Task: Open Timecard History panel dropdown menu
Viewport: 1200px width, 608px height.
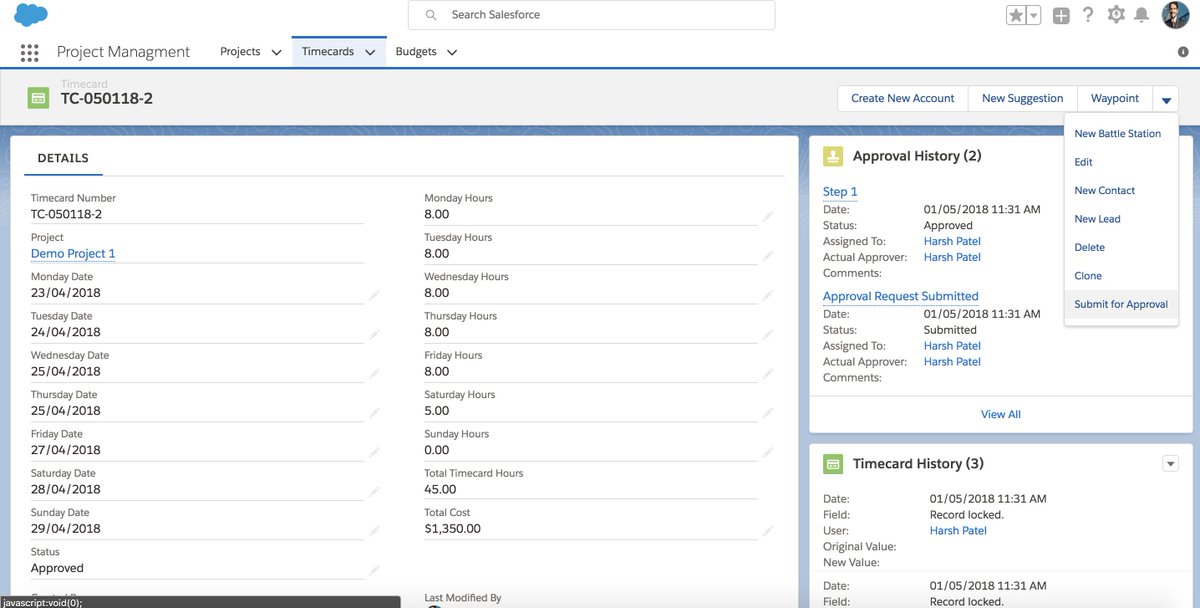Action: (1171, 462)
